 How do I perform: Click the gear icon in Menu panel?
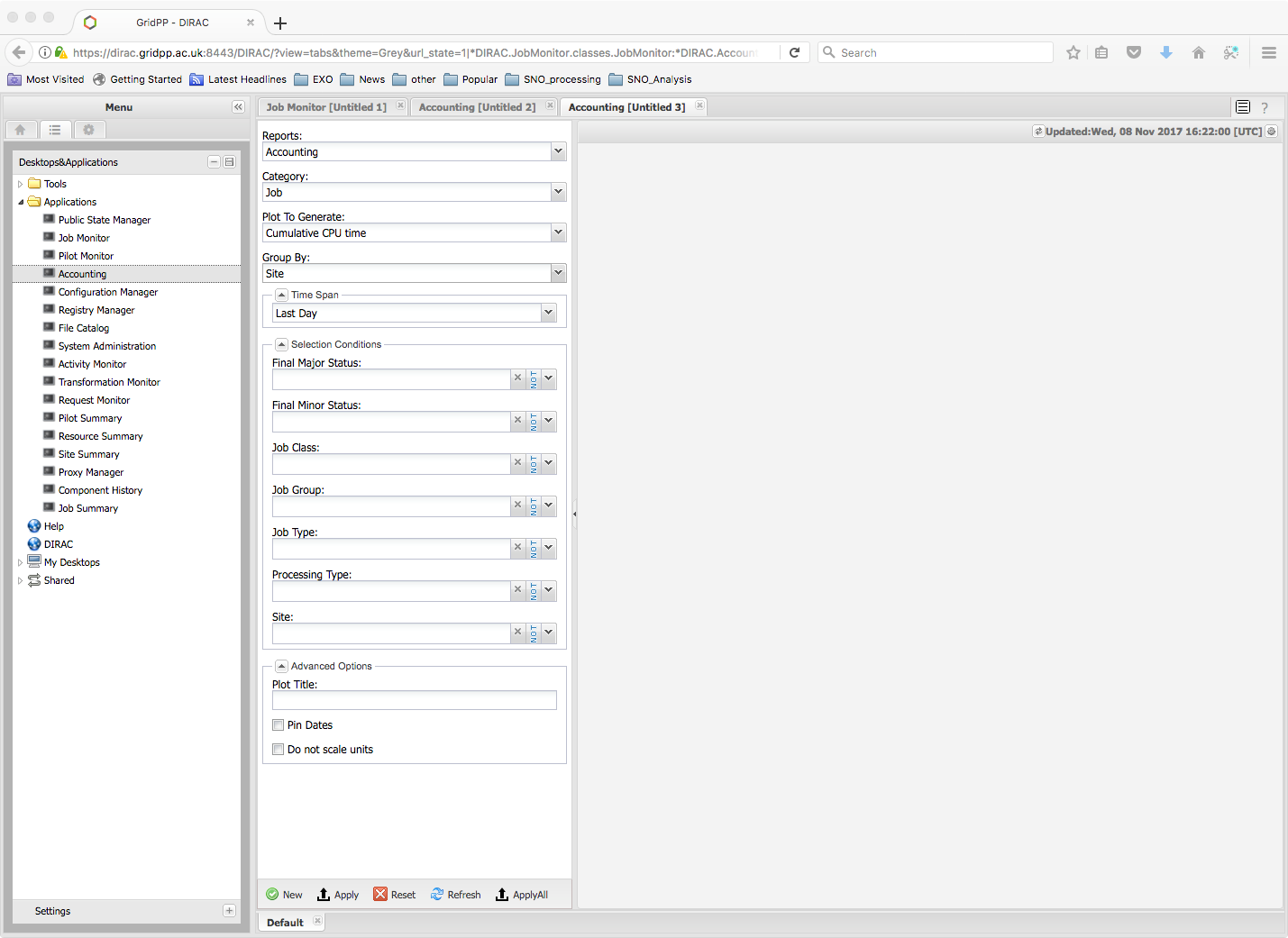(88, 130)
